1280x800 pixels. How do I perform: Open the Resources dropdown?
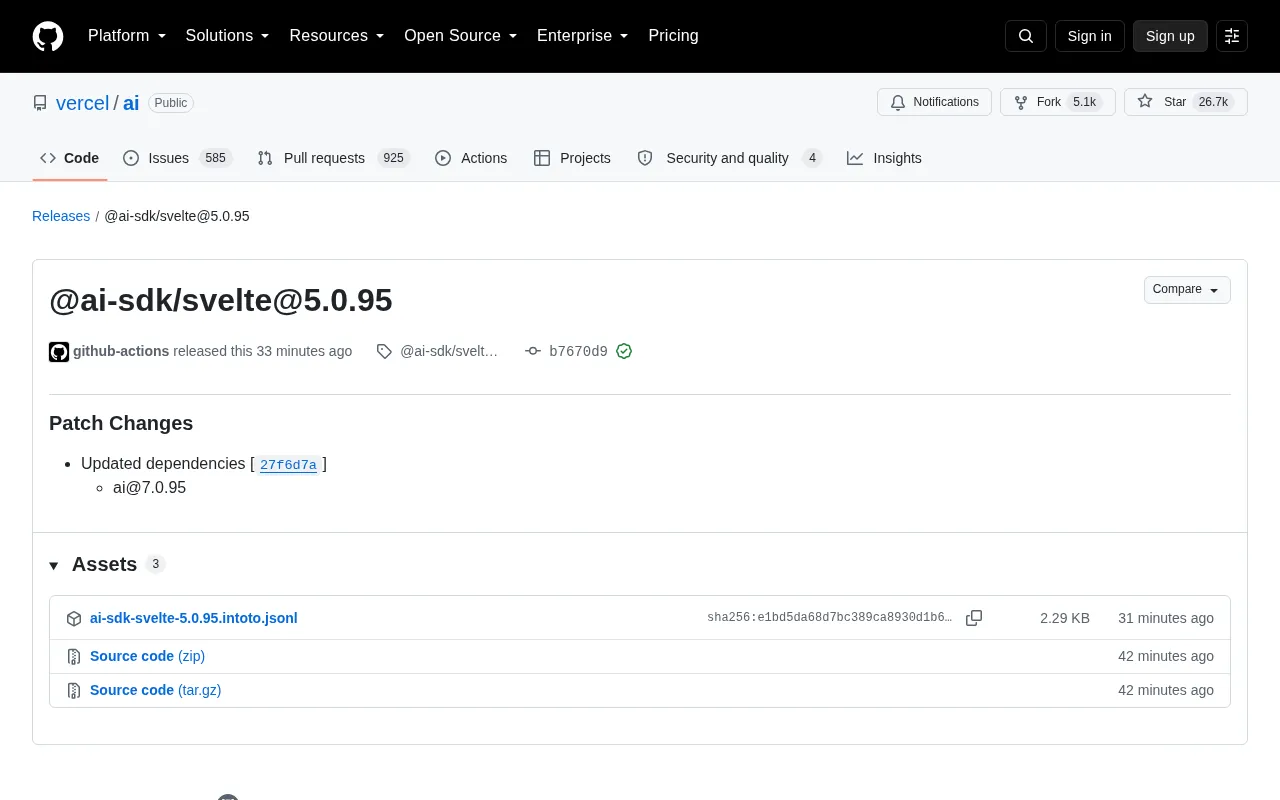(x=337, y=36)
